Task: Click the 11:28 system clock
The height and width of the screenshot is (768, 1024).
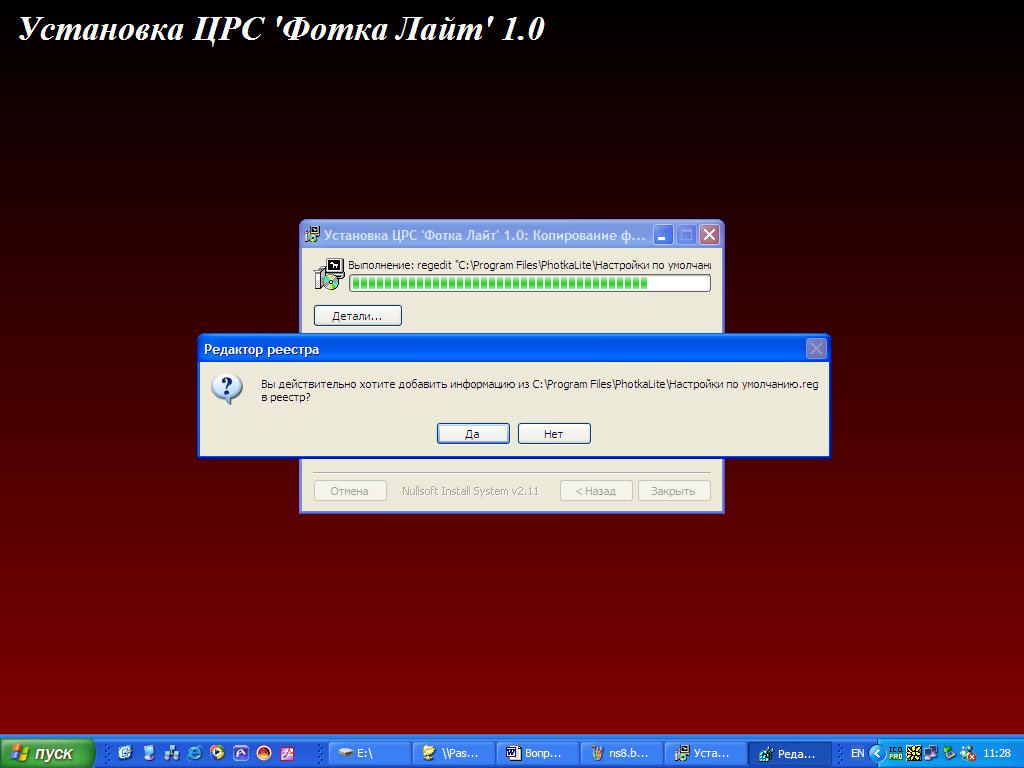Action: (x=997, y=753)
